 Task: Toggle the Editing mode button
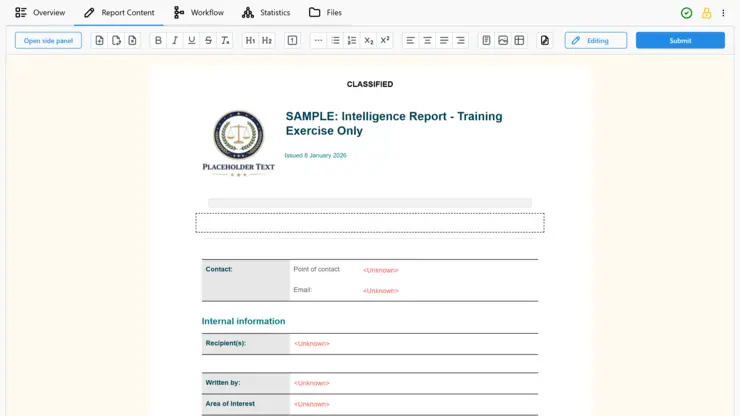coord(596,41)
